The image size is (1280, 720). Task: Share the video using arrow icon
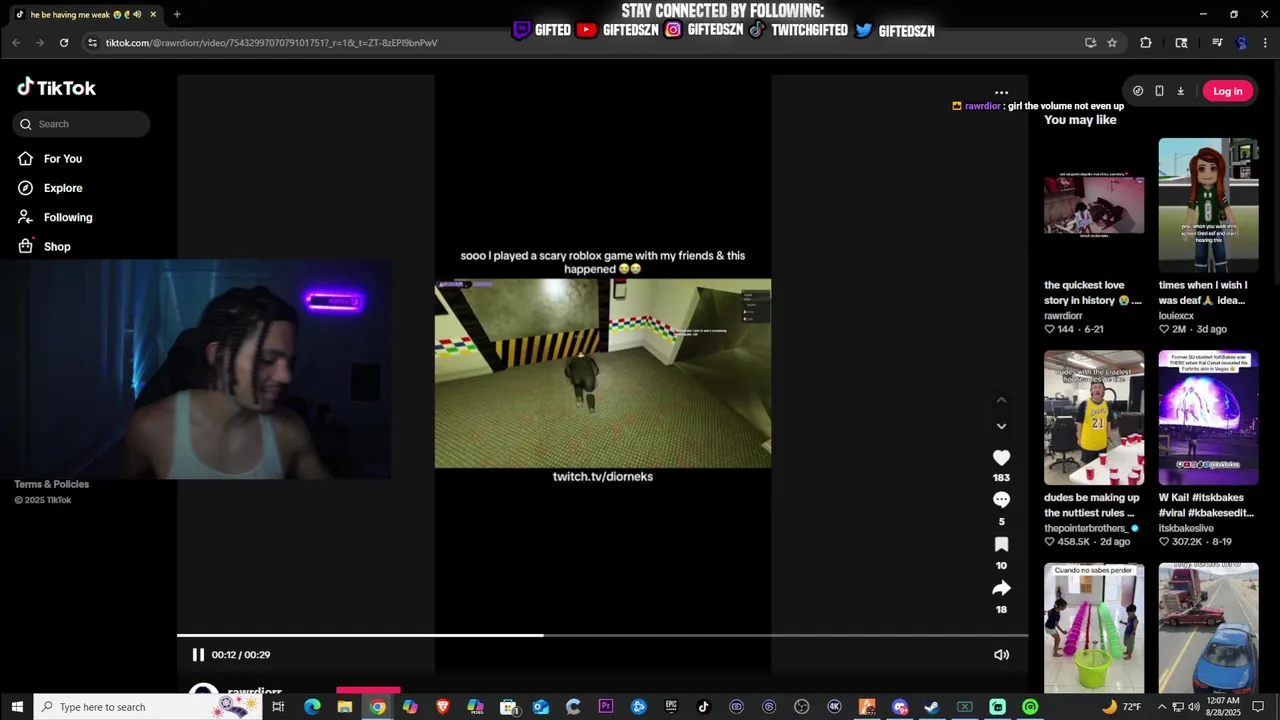(1001, 588)
